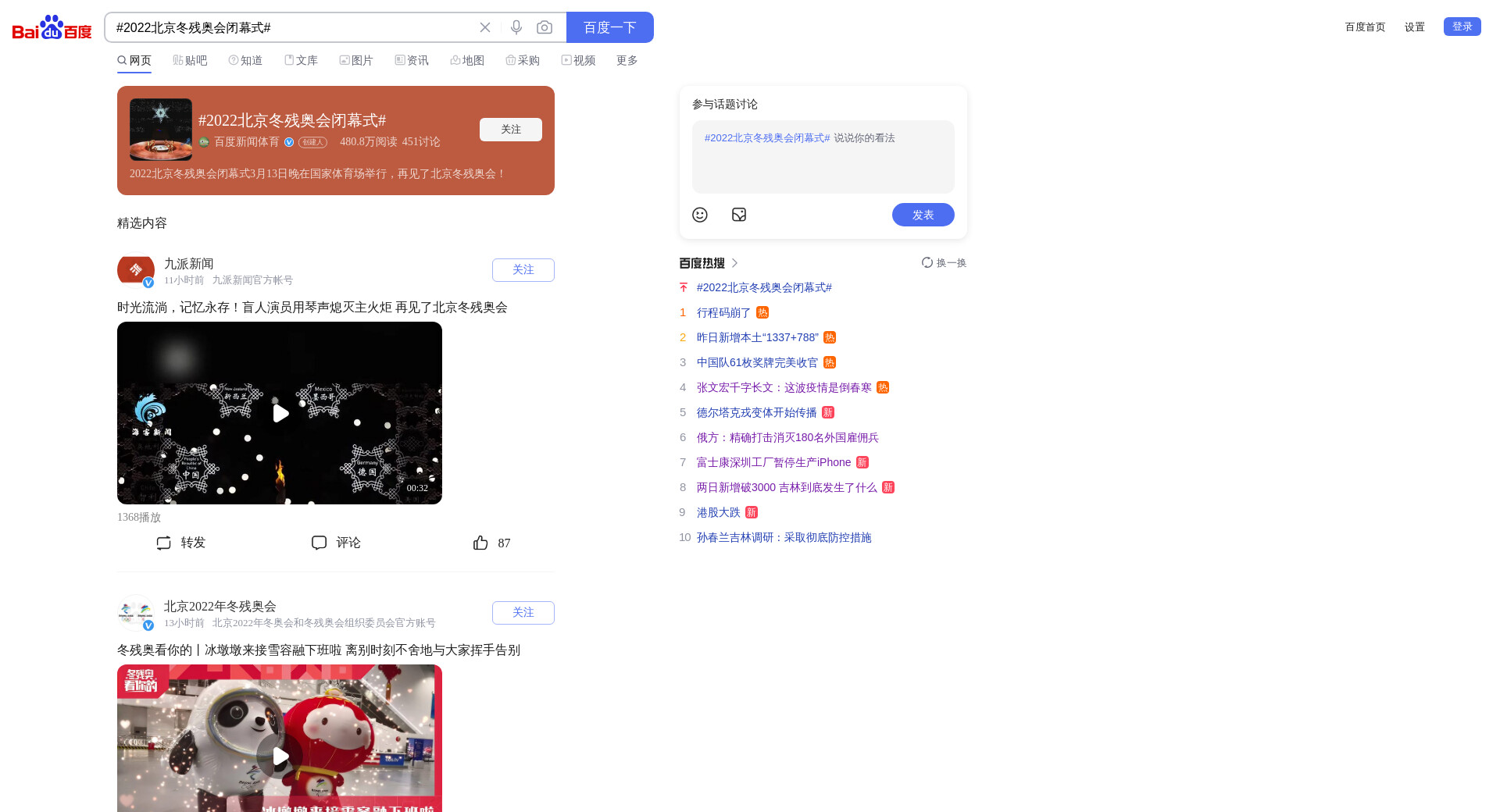Open the 设置 settings menu
This screenshot has height=812, width=1500.
1414,27
